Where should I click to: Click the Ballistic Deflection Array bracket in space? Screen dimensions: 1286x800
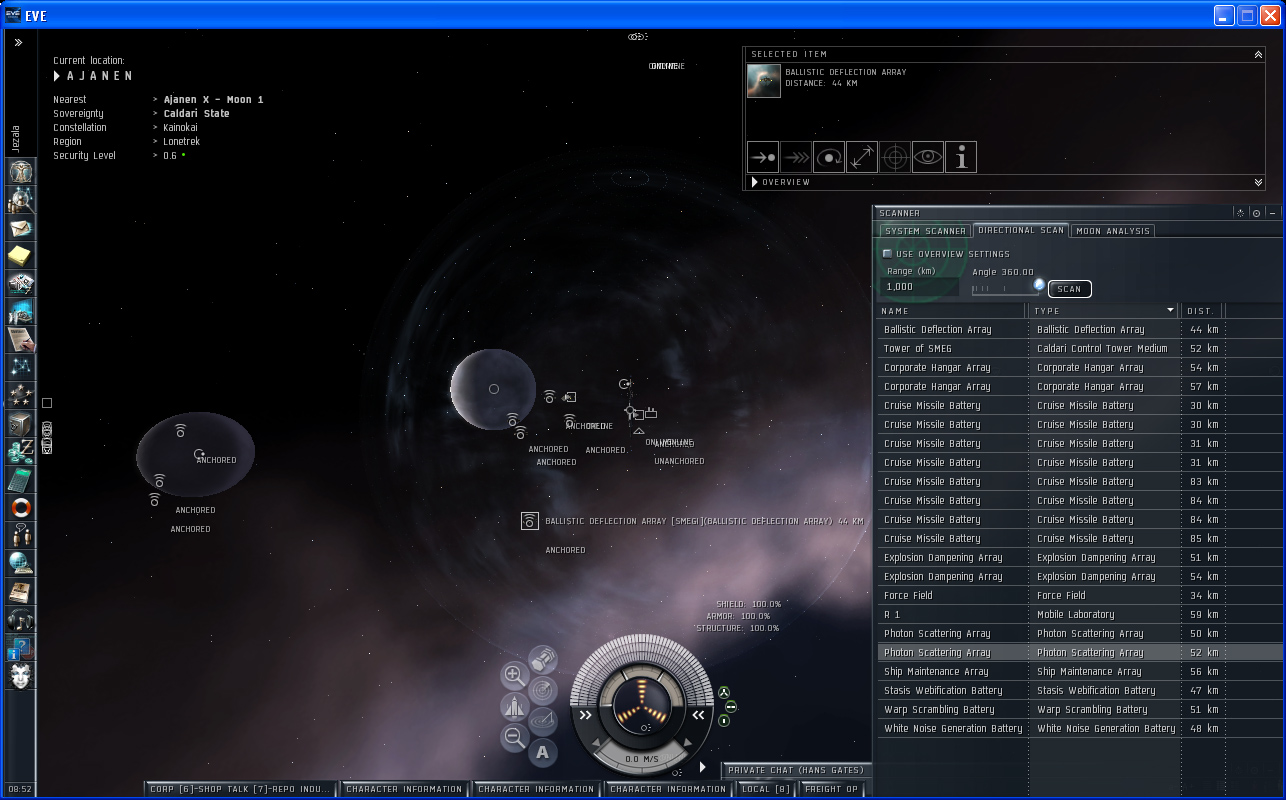530,521
